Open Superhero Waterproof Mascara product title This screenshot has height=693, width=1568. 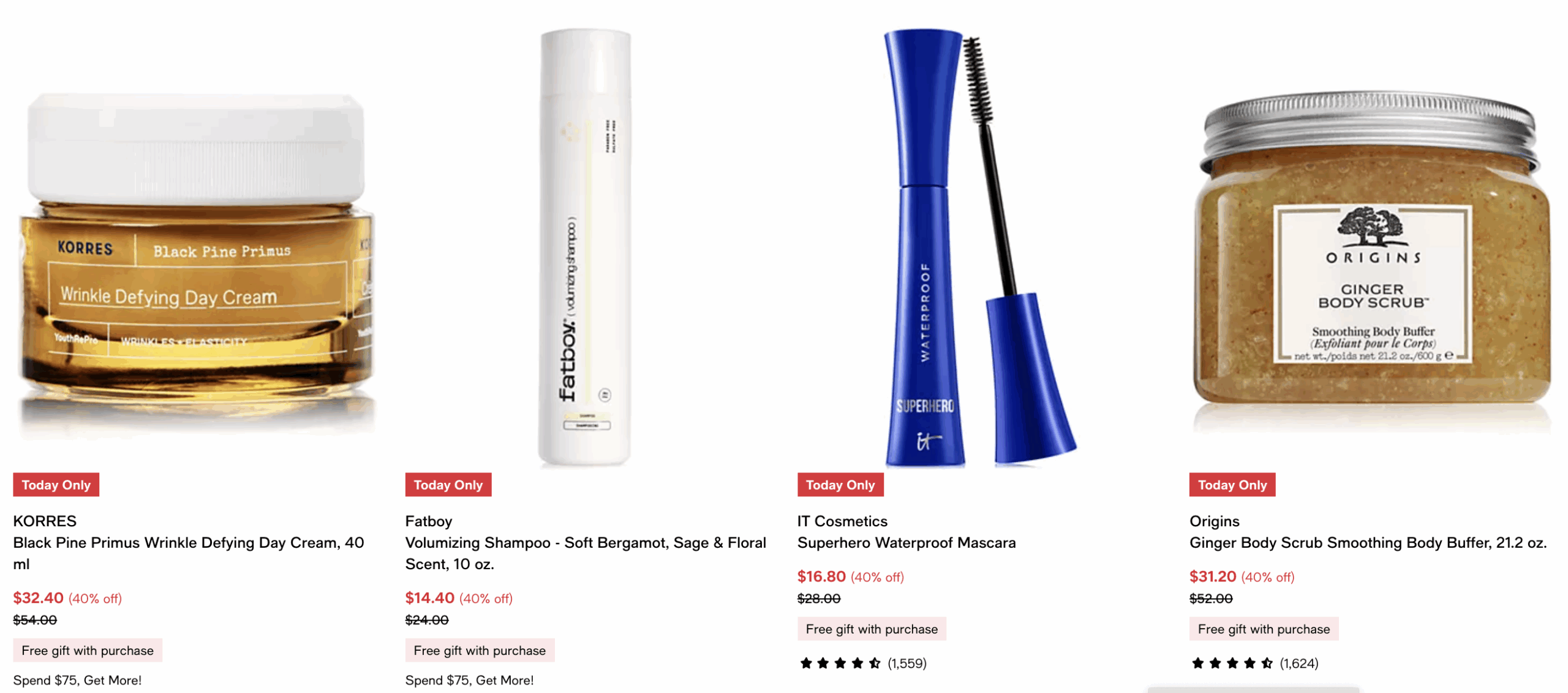click(x=907, y=543)
